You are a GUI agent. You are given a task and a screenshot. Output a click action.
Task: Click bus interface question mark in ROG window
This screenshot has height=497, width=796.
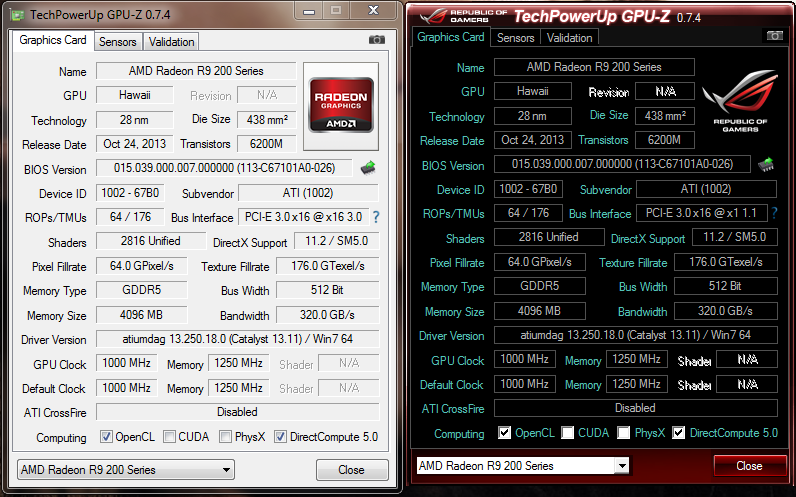tap(774, 213)
